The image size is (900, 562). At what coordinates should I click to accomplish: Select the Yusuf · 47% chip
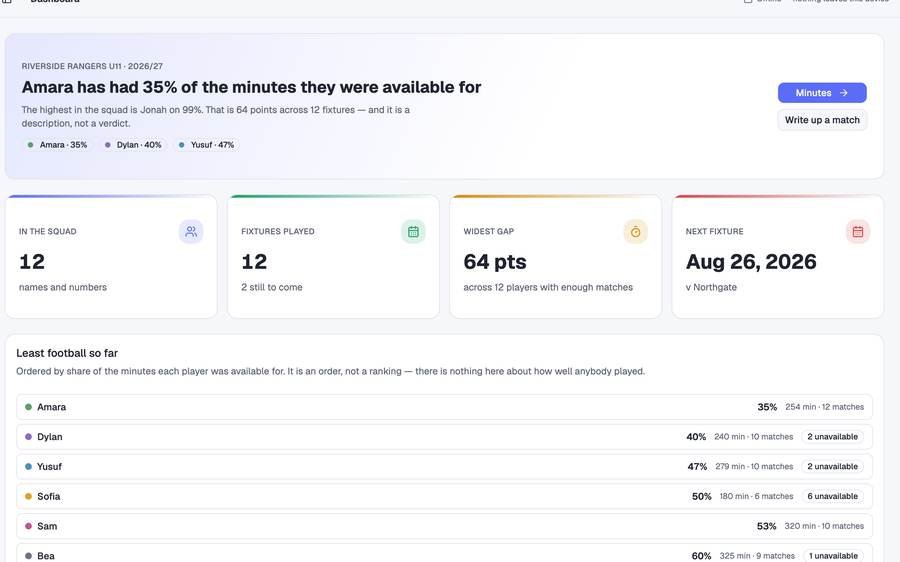point(205,145)
